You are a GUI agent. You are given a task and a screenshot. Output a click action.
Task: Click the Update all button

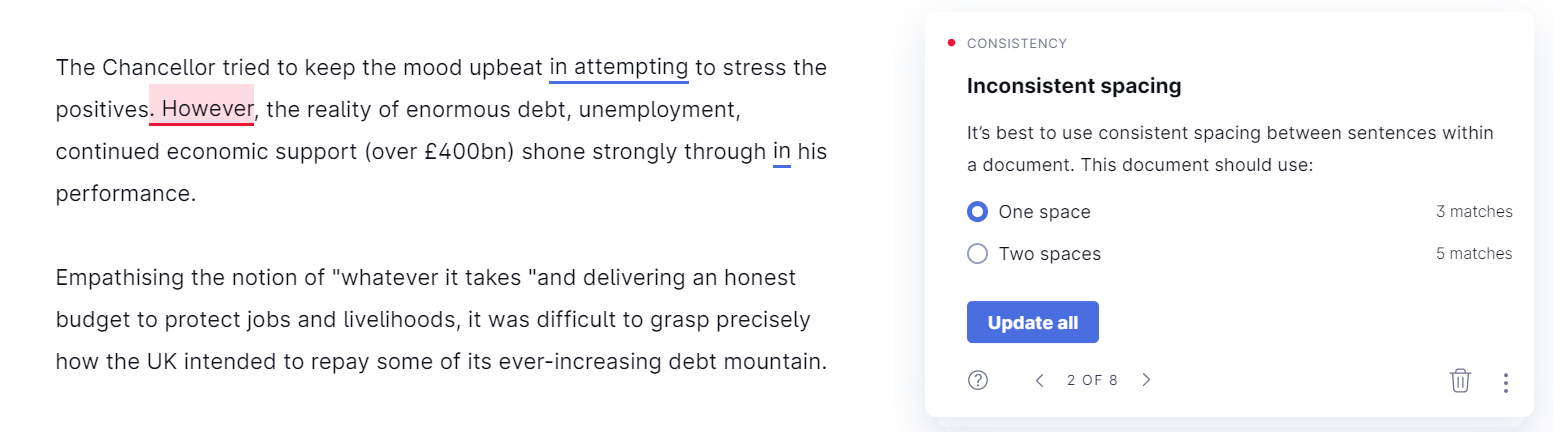(x=1033, y=322)
